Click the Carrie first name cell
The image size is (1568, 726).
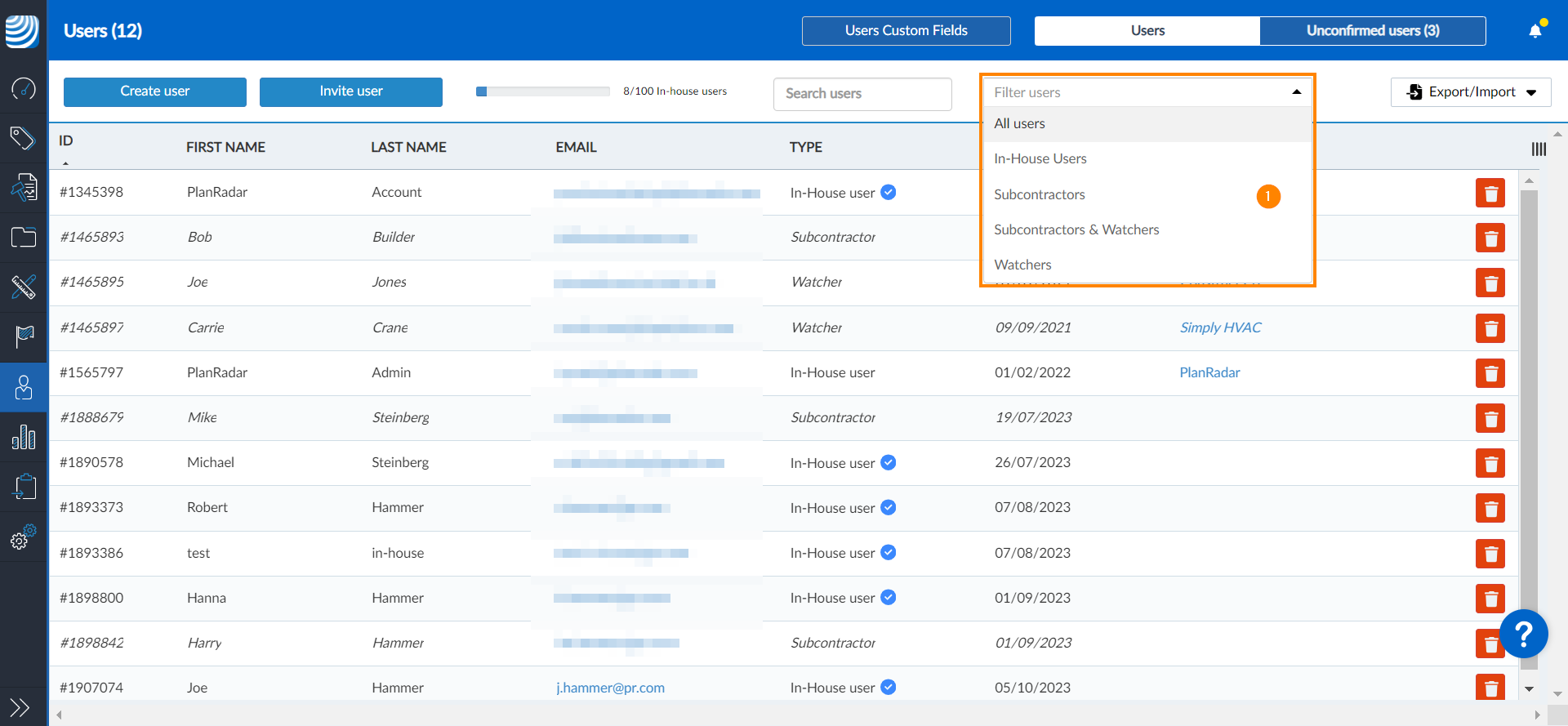(x=206, y=327)
